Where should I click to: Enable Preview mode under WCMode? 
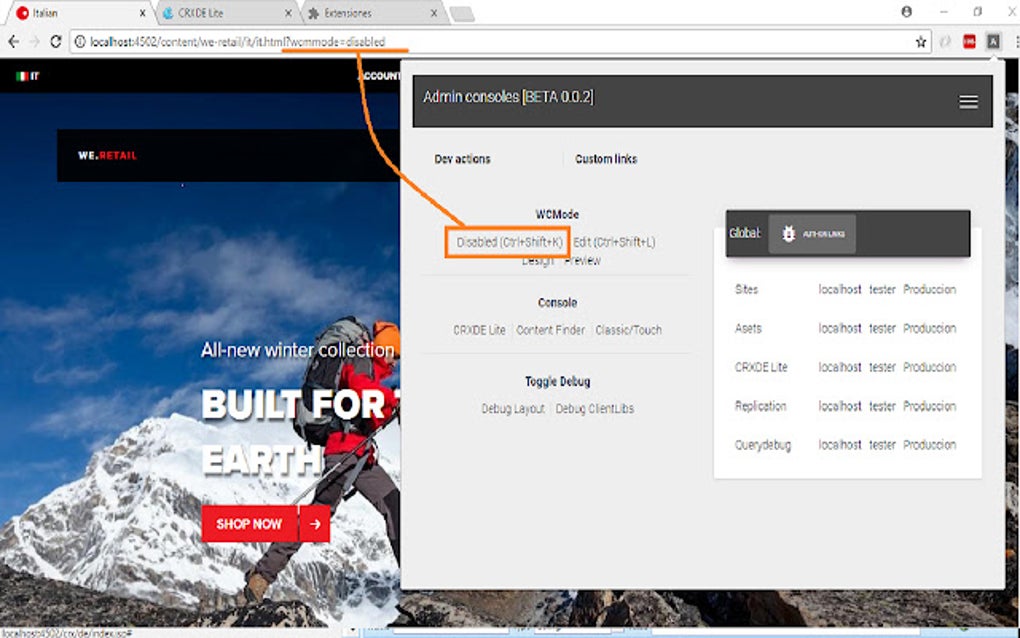[x=583, y=260]
